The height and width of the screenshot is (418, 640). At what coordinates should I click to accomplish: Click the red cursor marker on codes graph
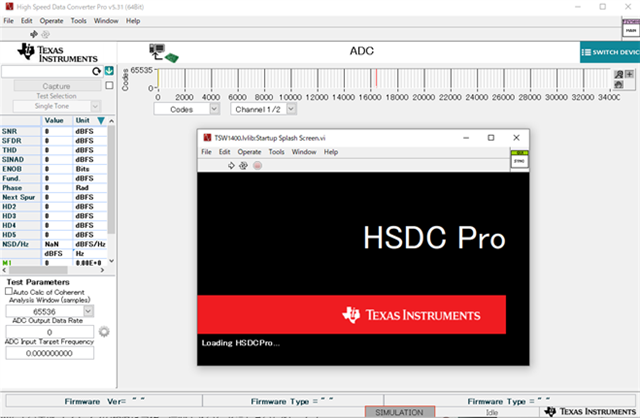tap(376, 78)
